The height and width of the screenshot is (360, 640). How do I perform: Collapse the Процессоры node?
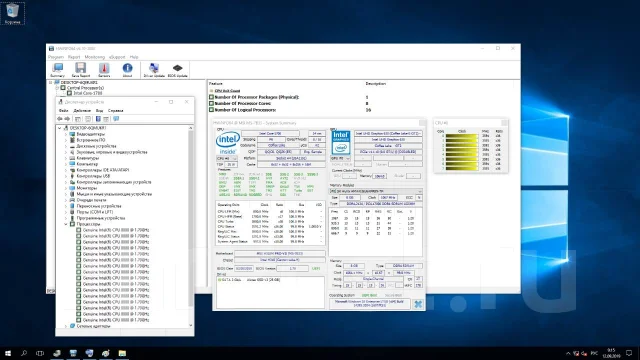click(66, 224)
